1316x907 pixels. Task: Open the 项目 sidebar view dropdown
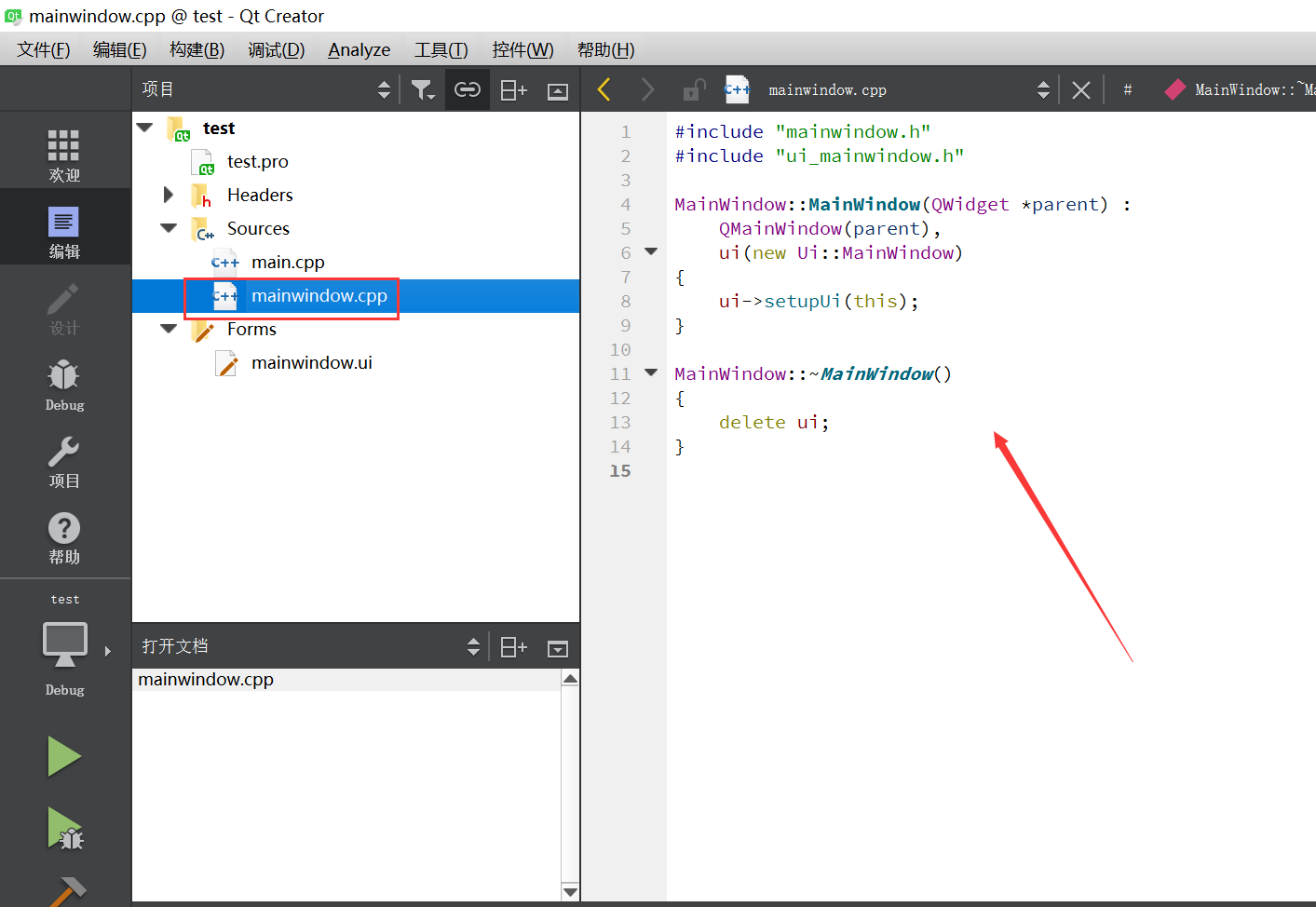click(x=265, y=89)
